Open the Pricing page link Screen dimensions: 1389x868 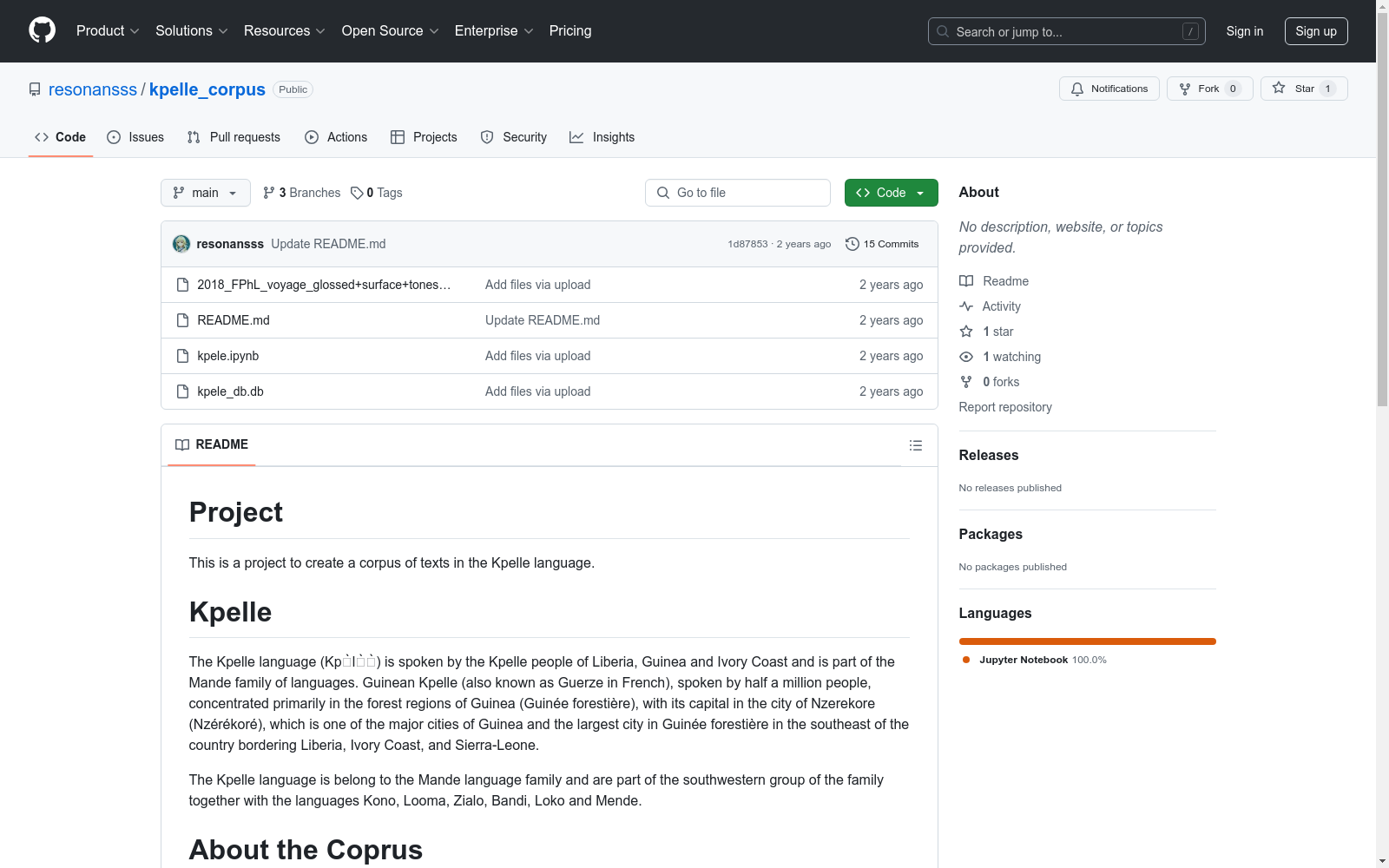pyautogui.click(x=570, y=31)
